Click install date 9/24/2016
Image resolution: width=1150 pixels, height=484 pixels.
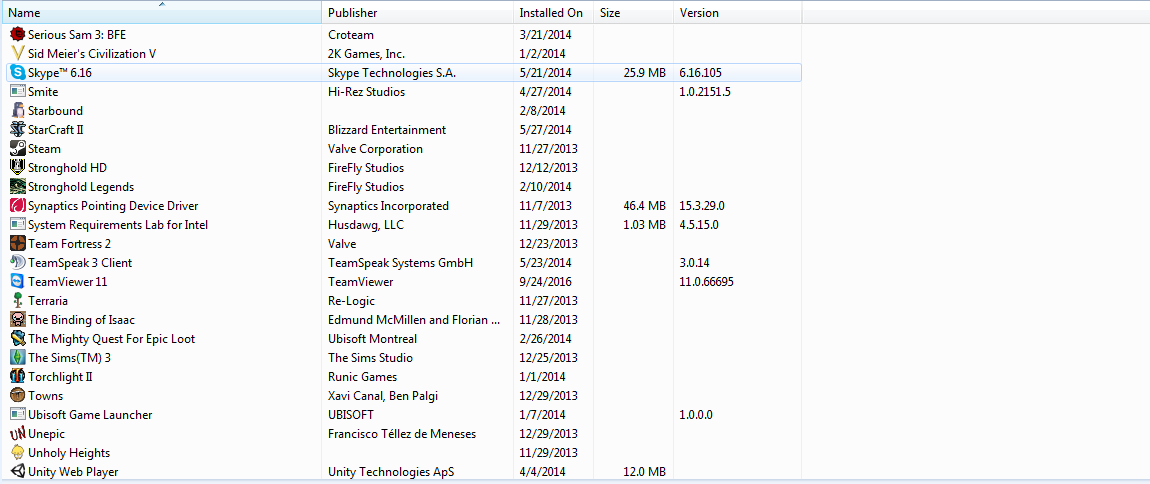545,282
